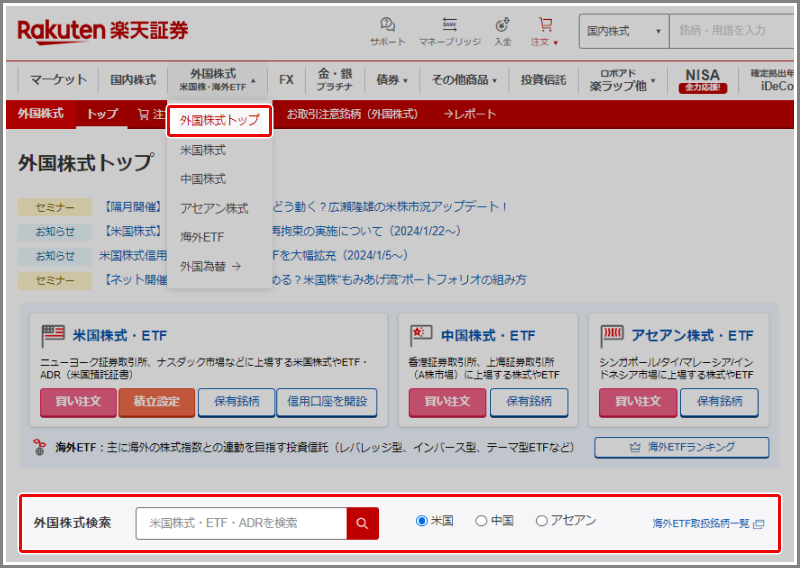
Task: Focus the 米国株式・ETF・ADRを検索 search field
Action: [241, 523]
